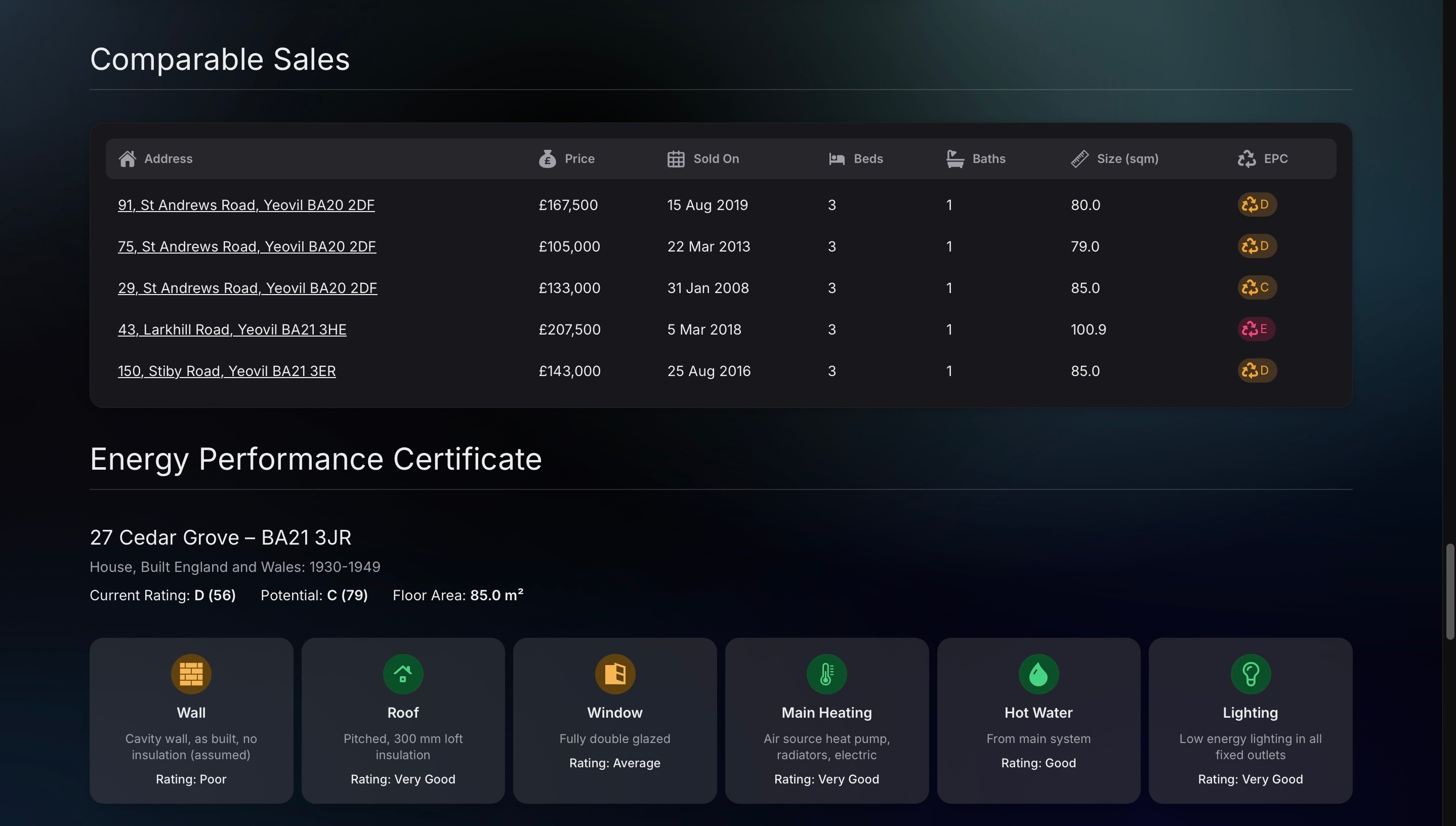Open 43, Larkhill Road, Yeovil link
The width and height of the screenshot is (1456, 826).
pos(232,329)
